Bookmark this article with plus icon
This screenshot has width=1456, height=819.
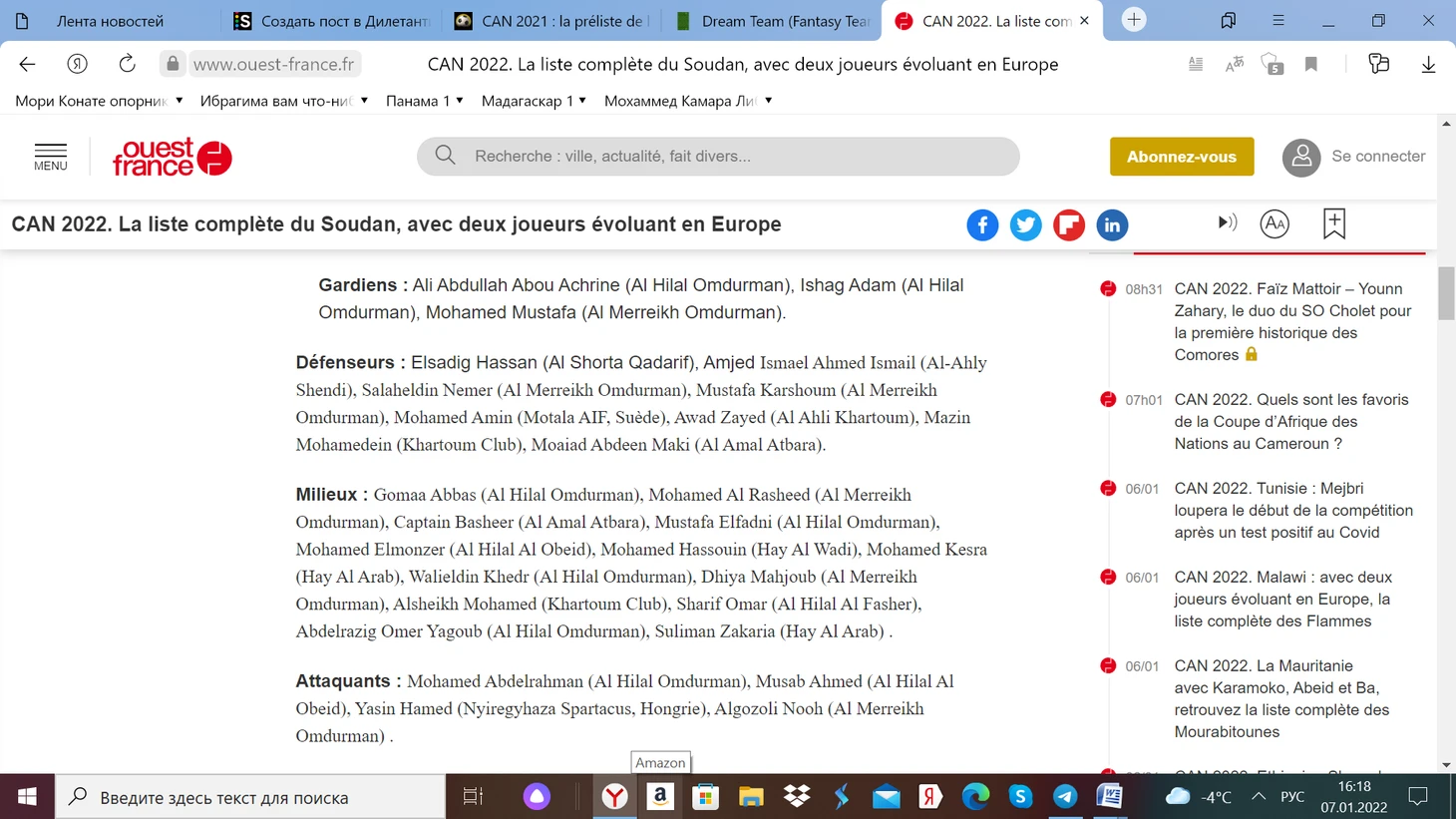(1333, 223)
